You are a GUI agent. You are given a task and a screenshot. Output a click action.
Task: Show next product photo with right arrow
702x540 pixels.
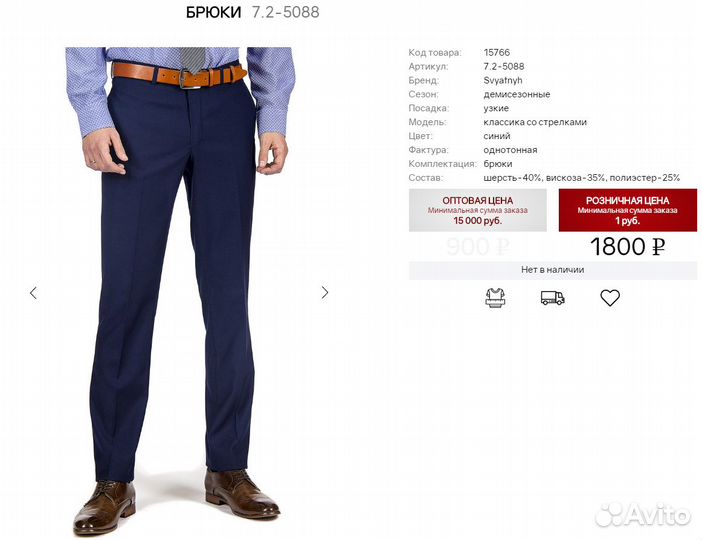coord(325,292)
